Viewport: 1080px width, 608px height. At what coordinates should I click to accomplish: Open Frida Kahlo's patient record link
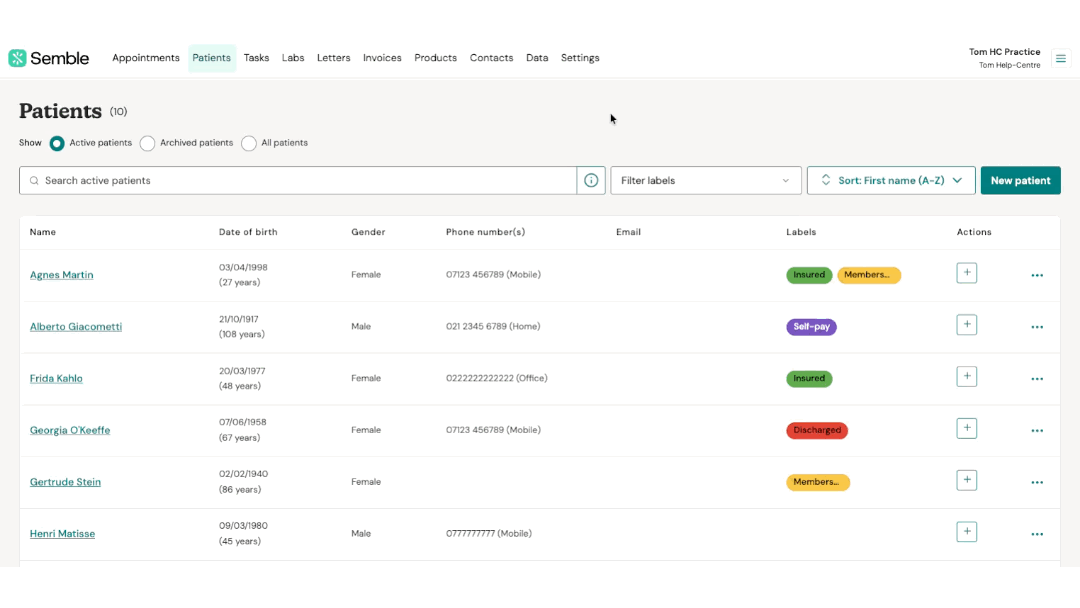(56, 379)
